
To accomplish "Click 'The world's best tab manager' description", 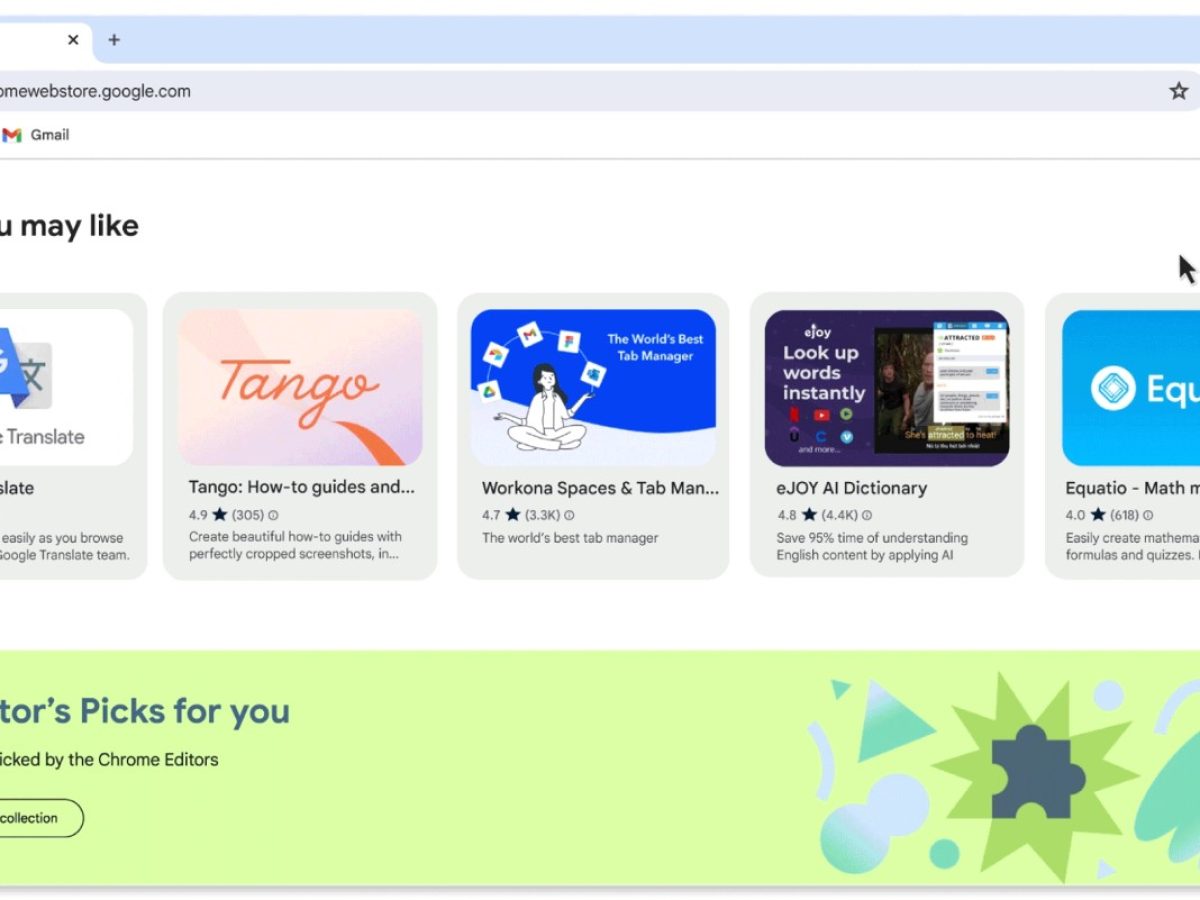I will pos(570,538).
